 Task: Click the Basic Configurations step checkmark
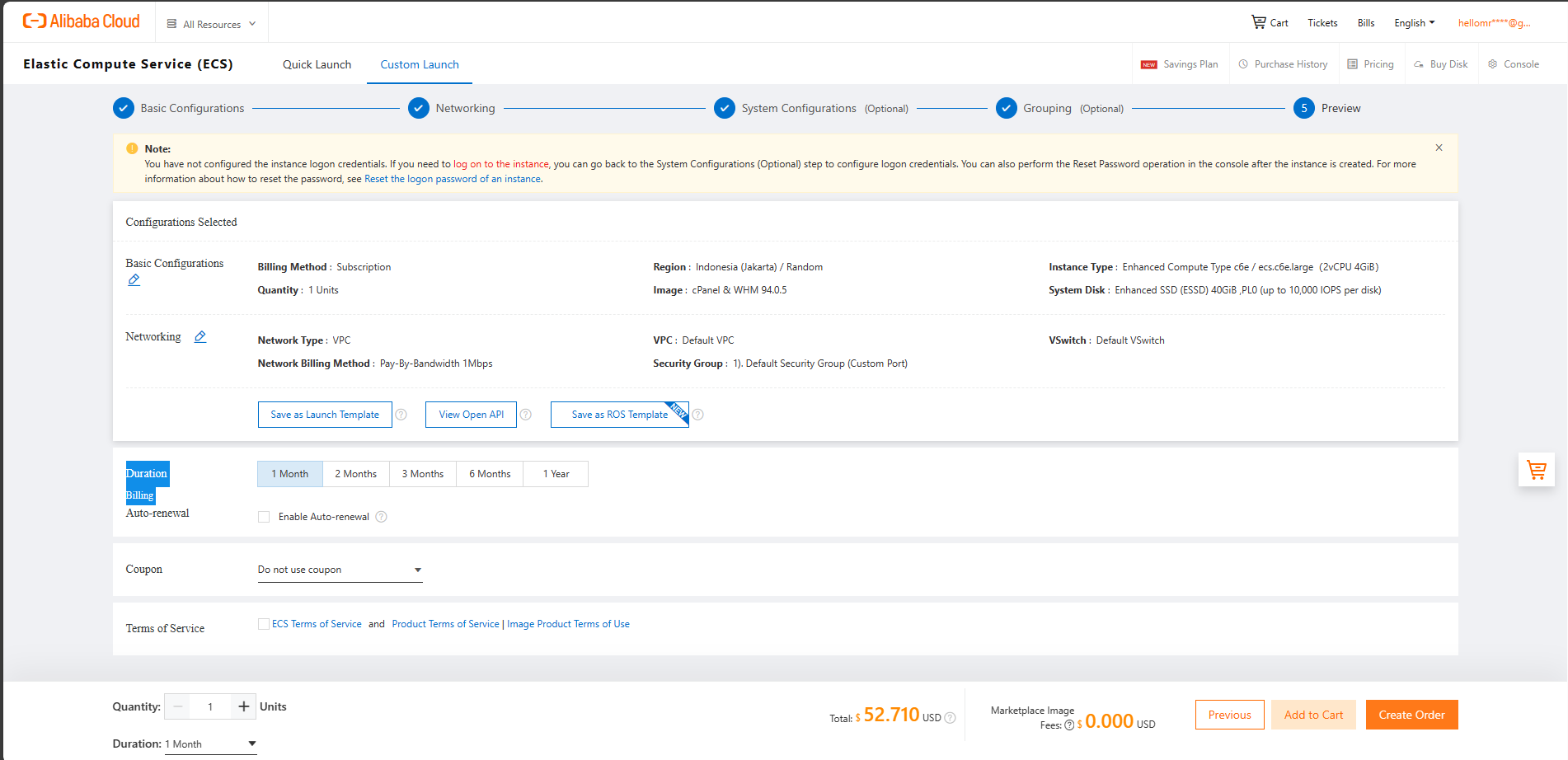[x=124, y=108]
